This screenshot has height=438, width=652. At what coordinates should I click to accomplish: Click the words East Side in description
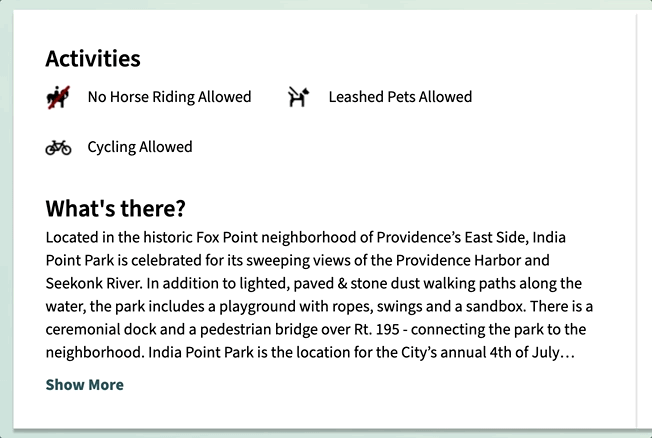tap(488, 238)
